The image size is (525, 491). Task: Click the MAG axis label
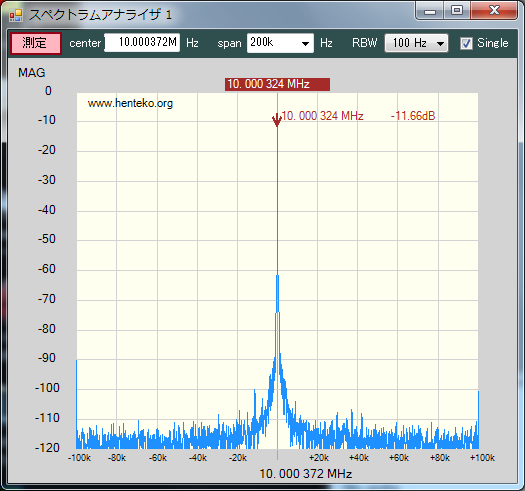[32, 73]
